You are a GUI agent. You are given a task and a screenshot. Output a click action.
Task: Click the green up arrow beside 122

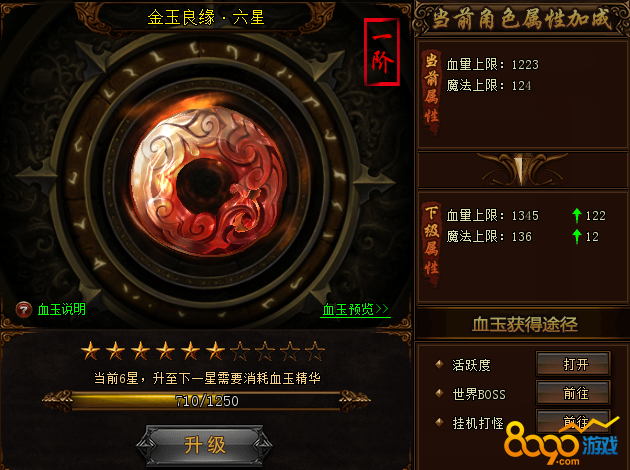pos(577,216)
